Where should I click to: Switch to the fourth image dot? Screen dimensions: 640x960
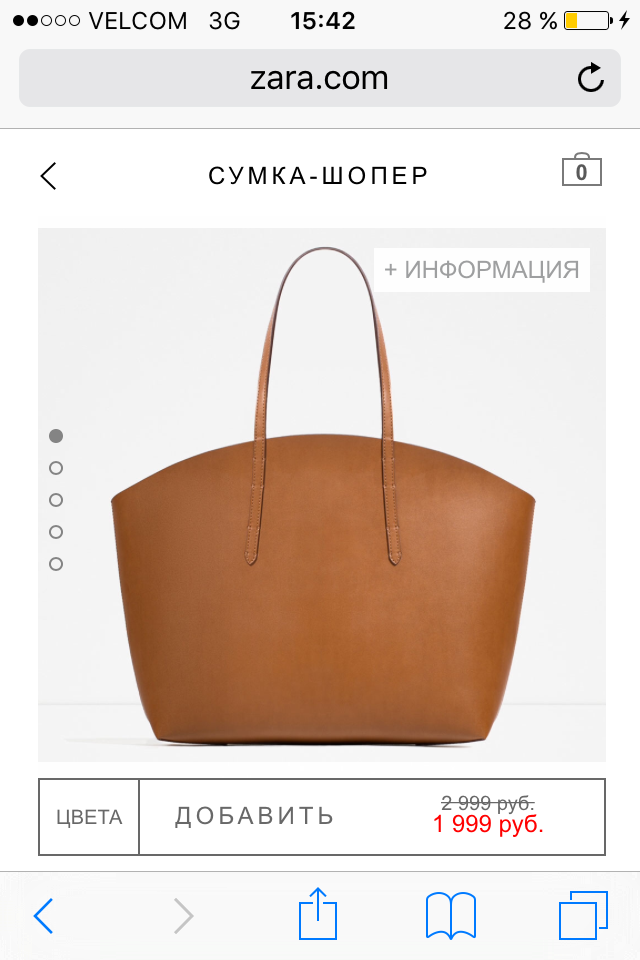56,532
